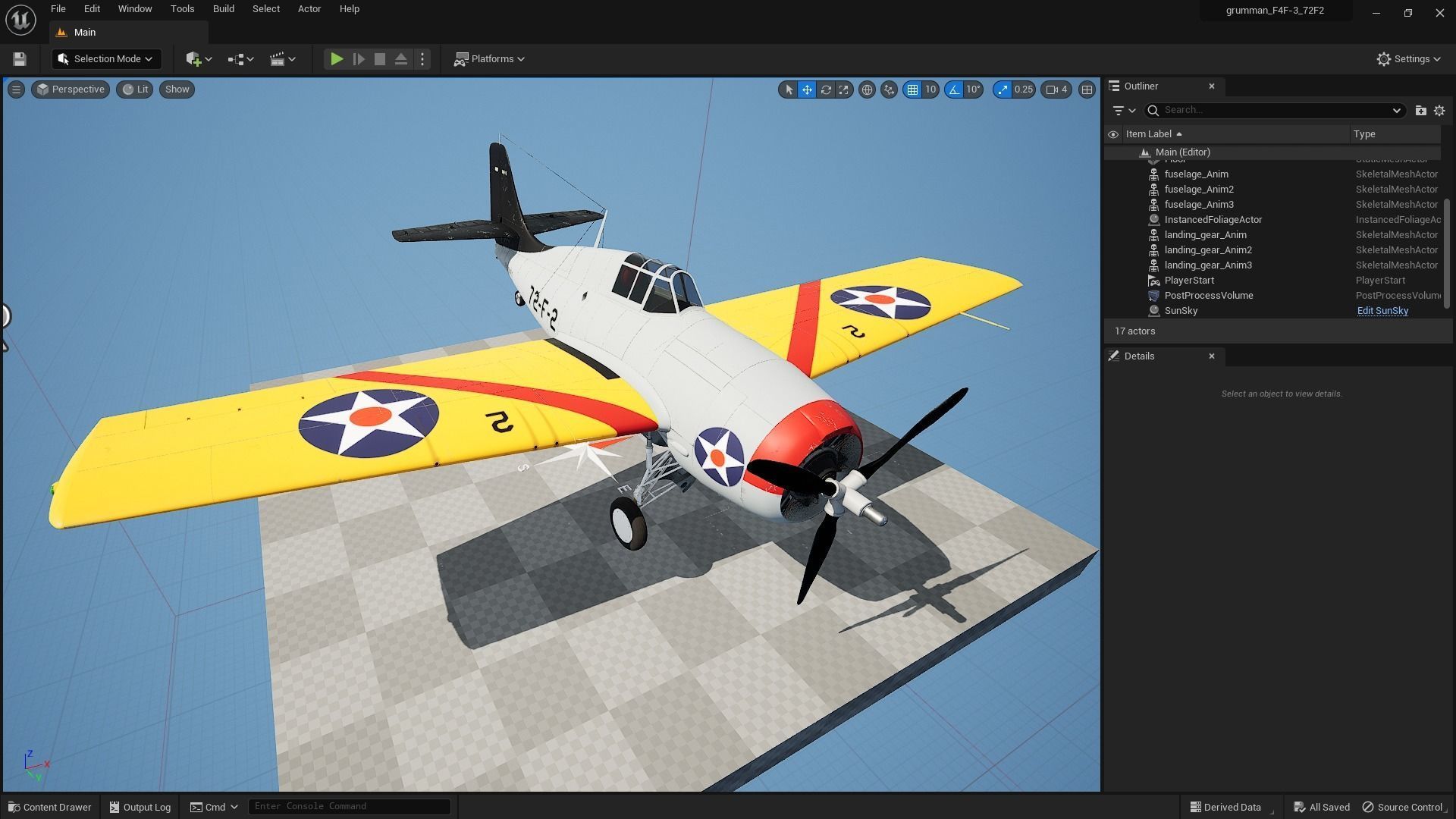This screenshot has width=1456, height=819.
Task: Open grid snap size value 10
Action: (930, 90)
